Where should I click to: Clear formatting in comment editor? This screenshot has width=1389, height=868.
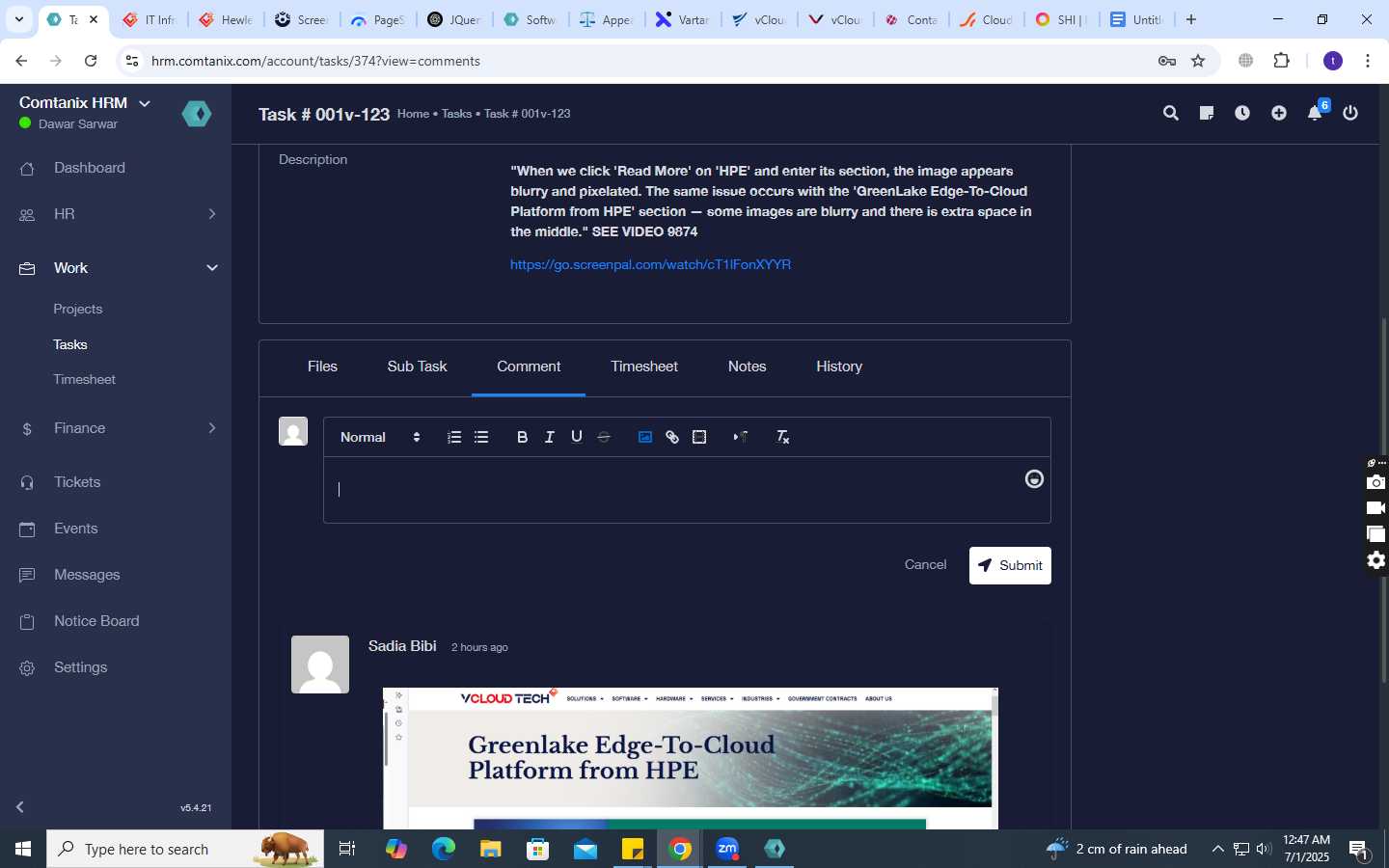(x=782, y=437)
